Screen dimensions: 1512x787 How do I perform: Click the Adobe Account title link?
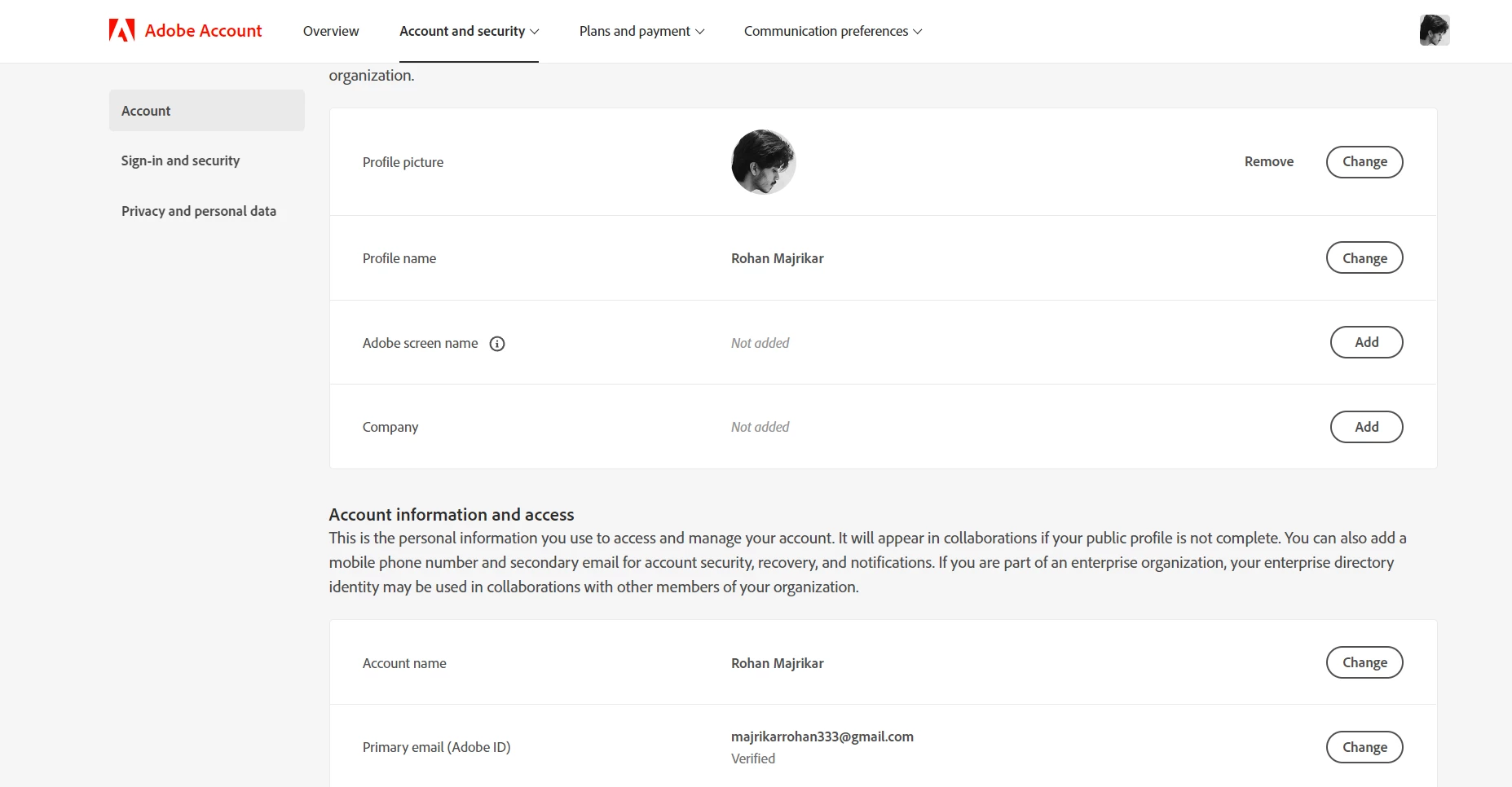[x=203, y=31]
